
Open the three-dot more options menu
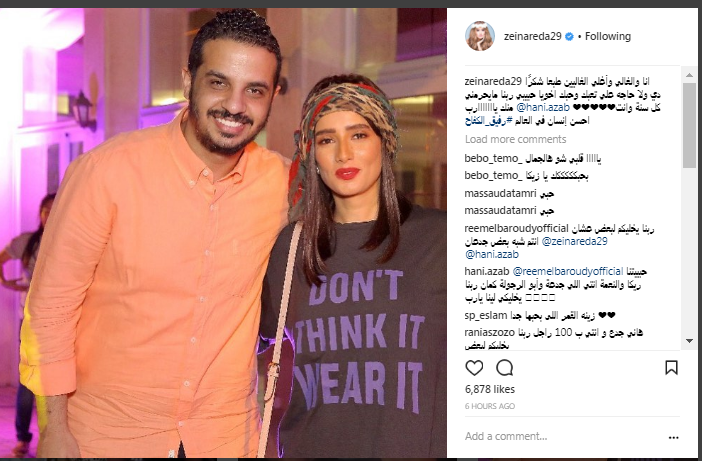click(673, 437)
